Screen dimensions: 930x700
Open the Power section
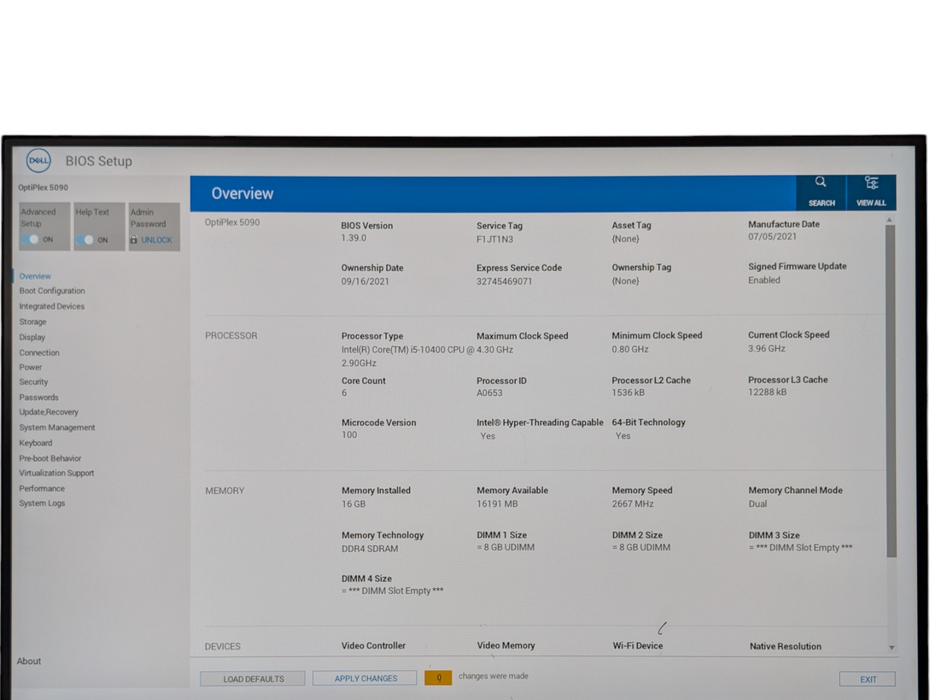point(30,367)
